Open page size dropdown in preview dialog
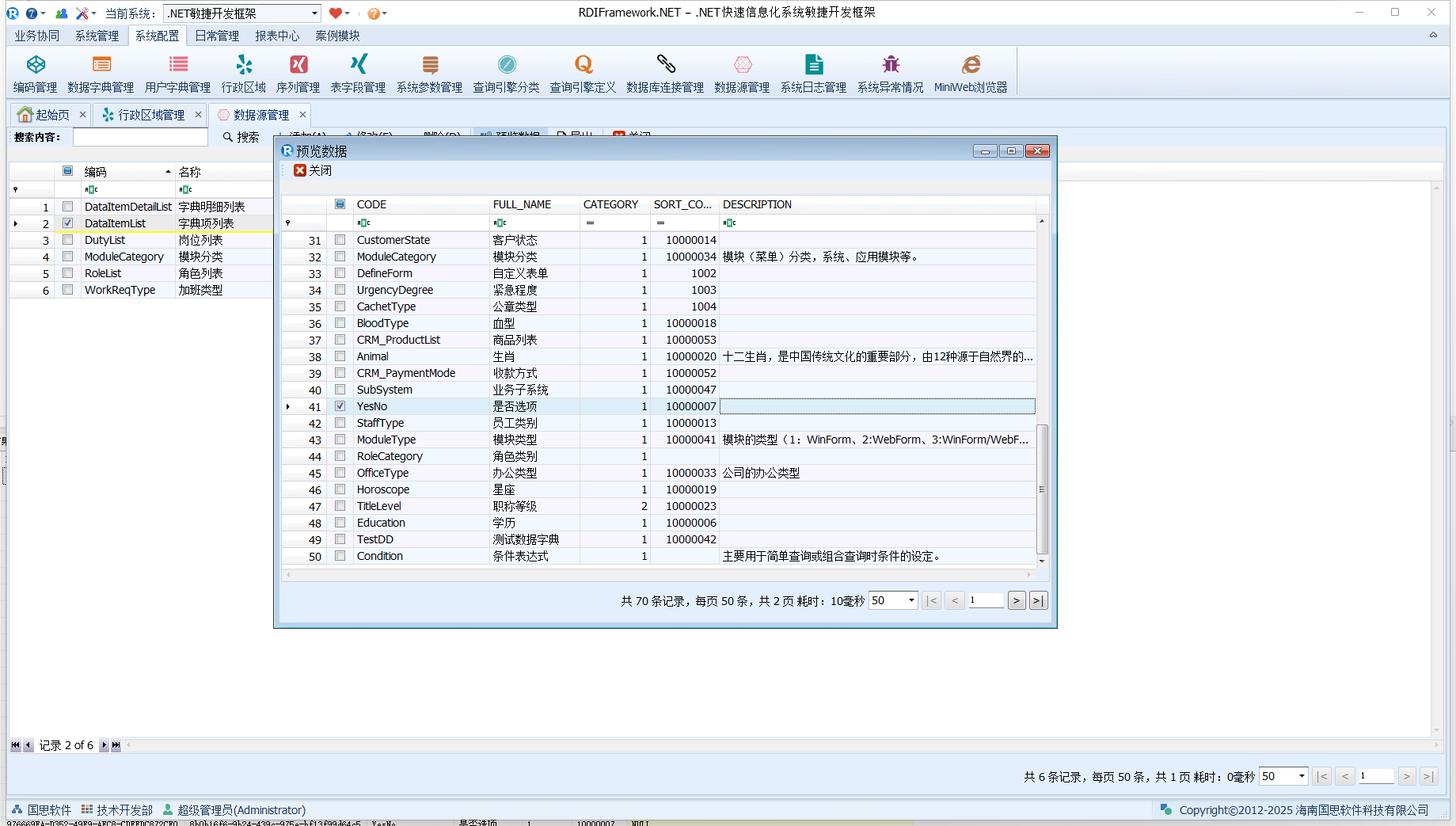1456x826 pixels. coord(911,600)
